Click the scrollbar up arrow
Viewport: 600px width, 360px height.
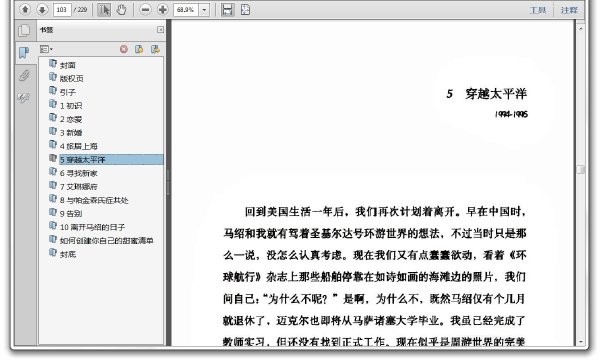(580, 28)
